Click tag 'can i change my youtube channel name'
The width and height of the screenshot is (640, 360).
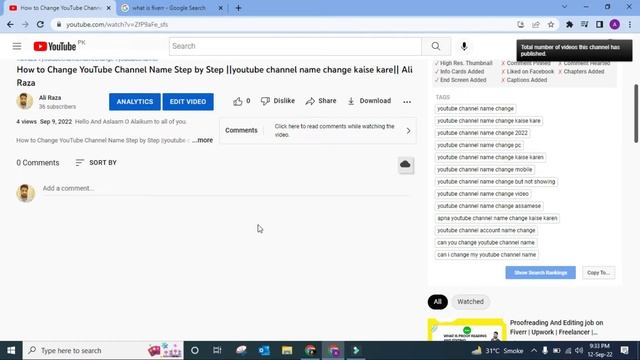pos(487,255)
